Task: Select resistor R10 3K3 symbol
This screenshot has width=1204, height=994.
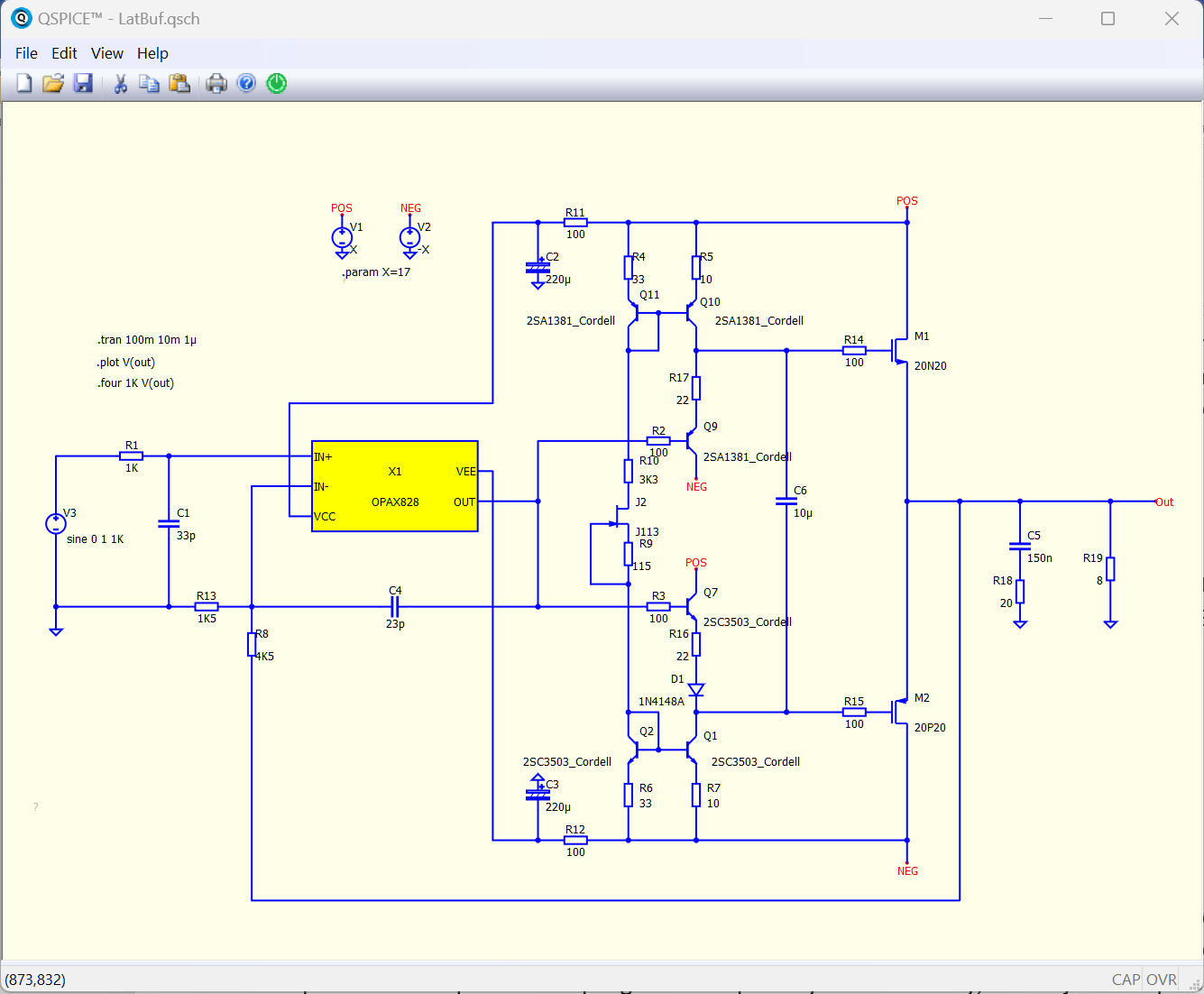Action: tap(629, 471)
